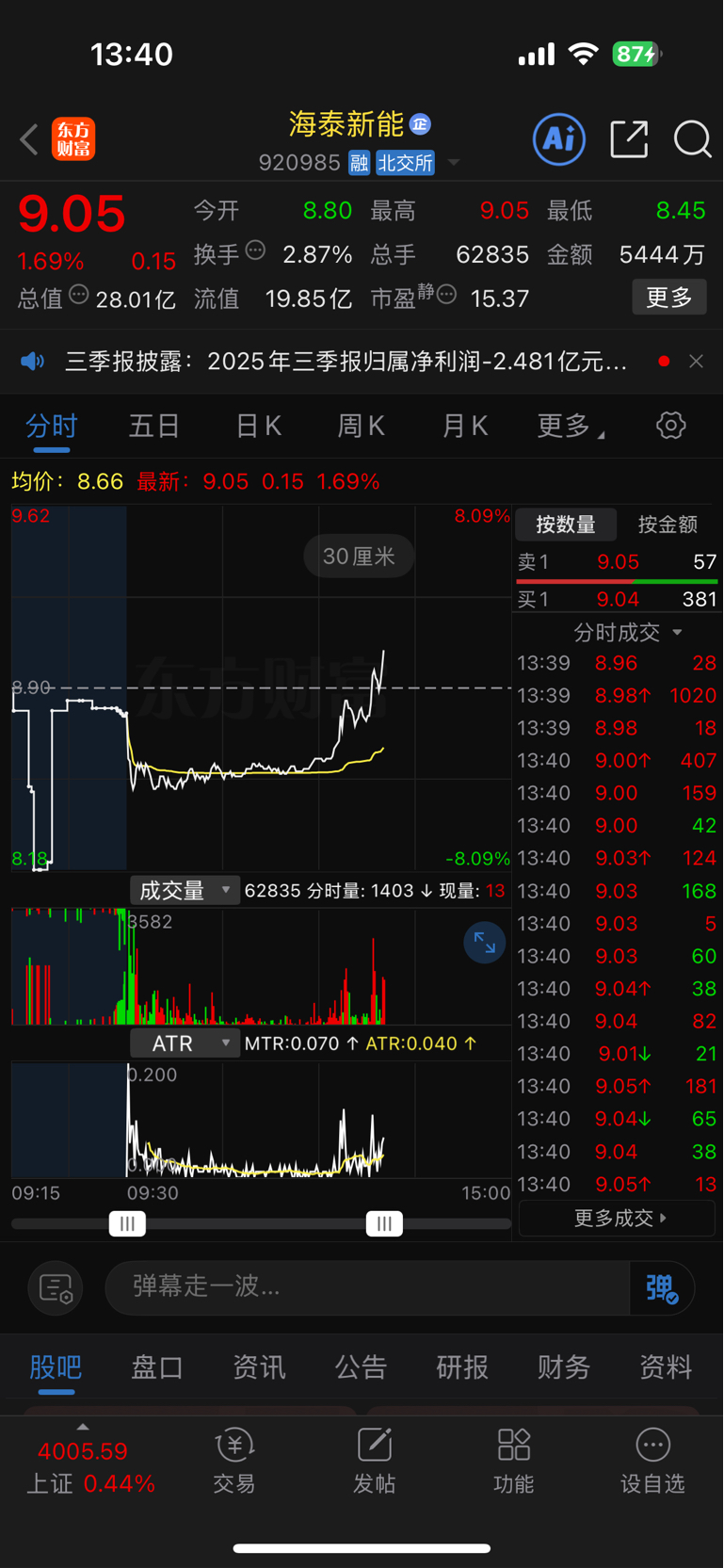Tap the verified badge beside 海泰新能

point(421,123)
